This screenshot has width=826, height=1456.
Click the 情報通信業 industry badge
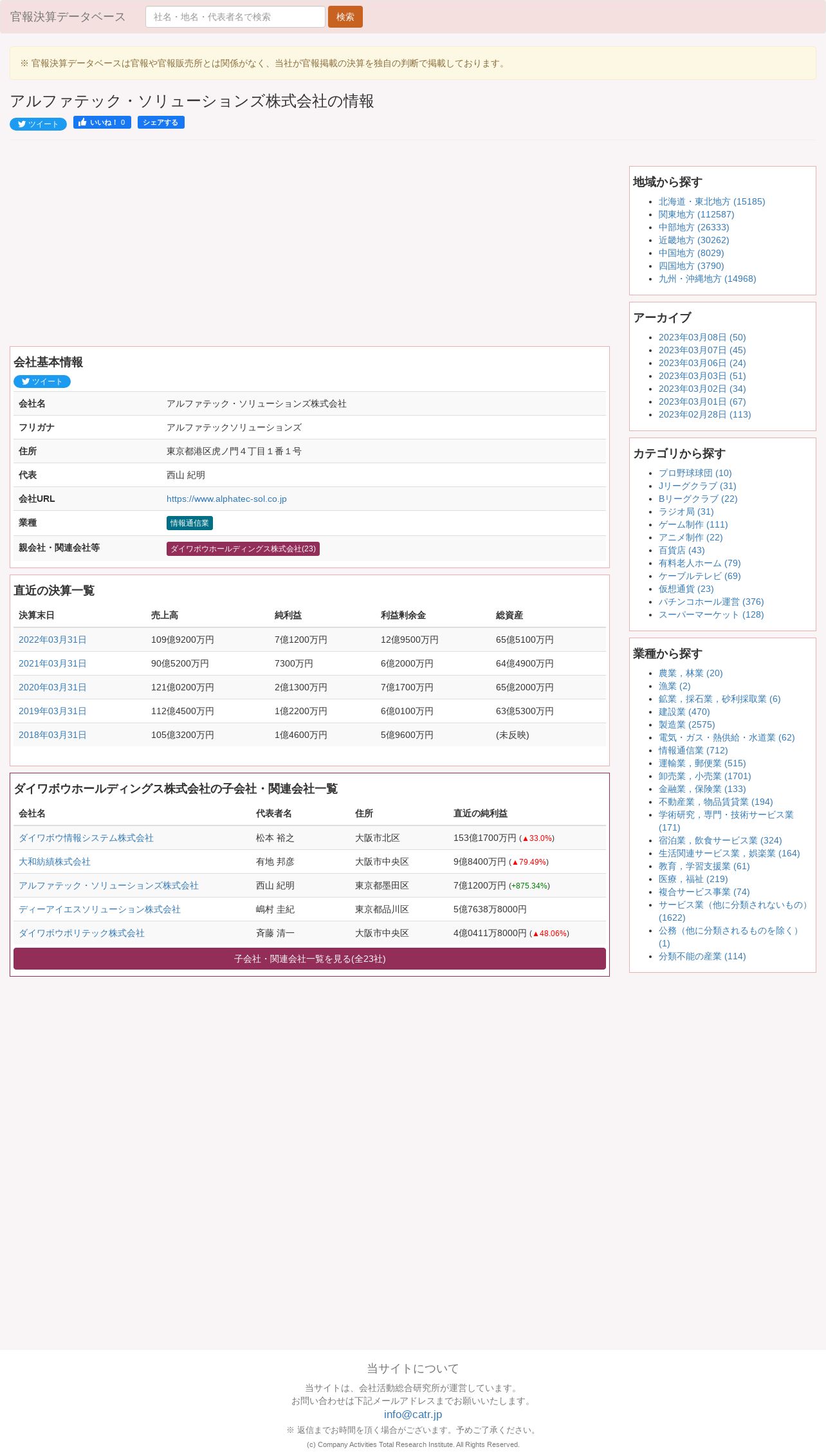[190, 523]
